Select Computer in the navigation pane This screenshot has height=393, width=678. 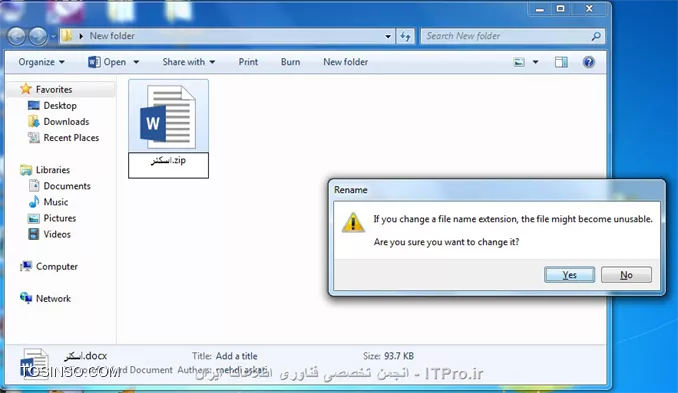pos(57,266)
